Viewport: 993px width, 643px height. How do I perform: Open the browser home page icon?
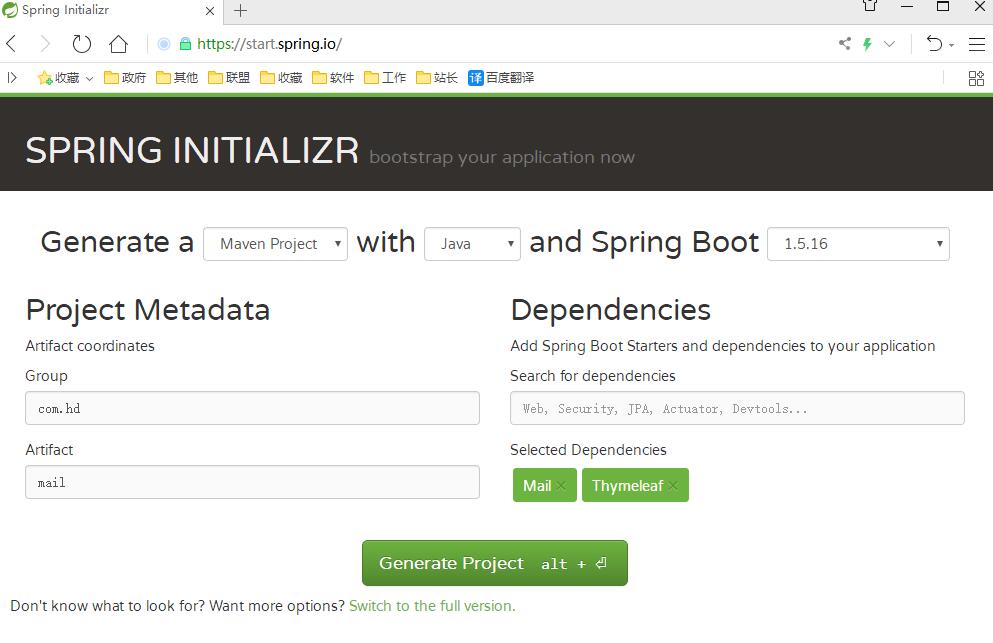click(x=118, y=44)
